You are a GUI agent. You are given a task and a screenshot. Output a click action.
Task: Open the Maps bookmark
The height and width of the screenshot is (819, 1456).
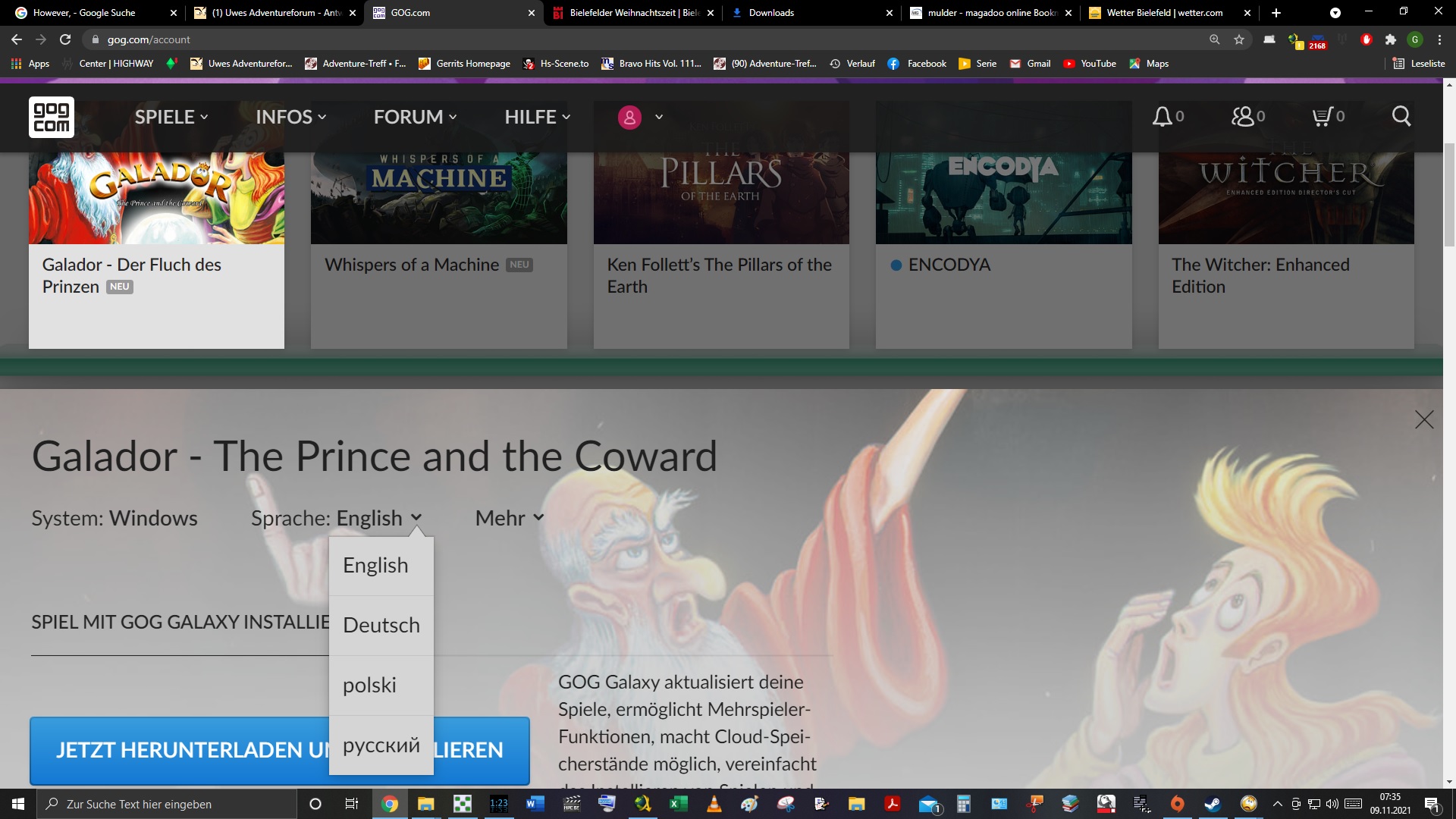click(x=1149, y=64)
